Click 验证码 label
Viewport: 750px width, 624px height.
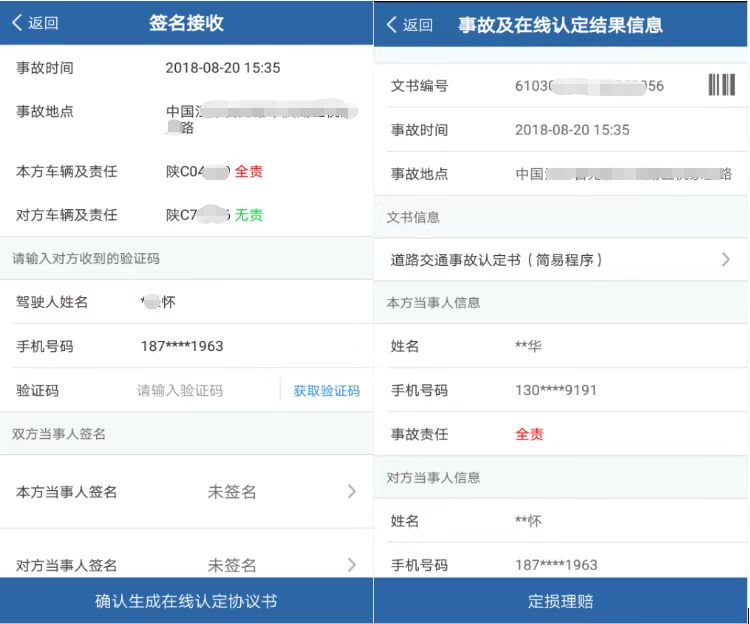coord(37,391)
